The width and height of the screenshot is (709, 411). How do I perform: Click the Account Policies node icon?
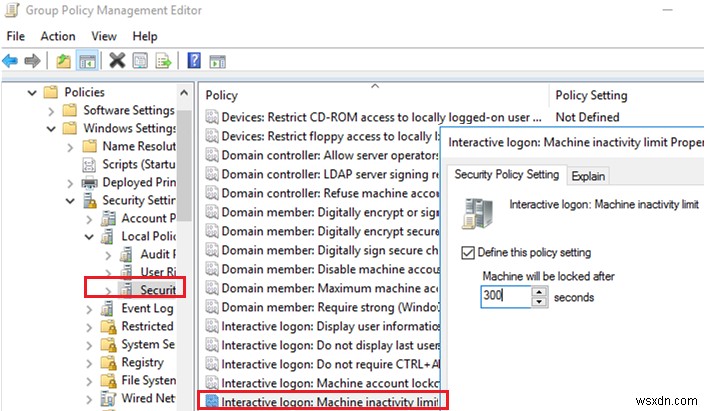(x=108, y=218)
